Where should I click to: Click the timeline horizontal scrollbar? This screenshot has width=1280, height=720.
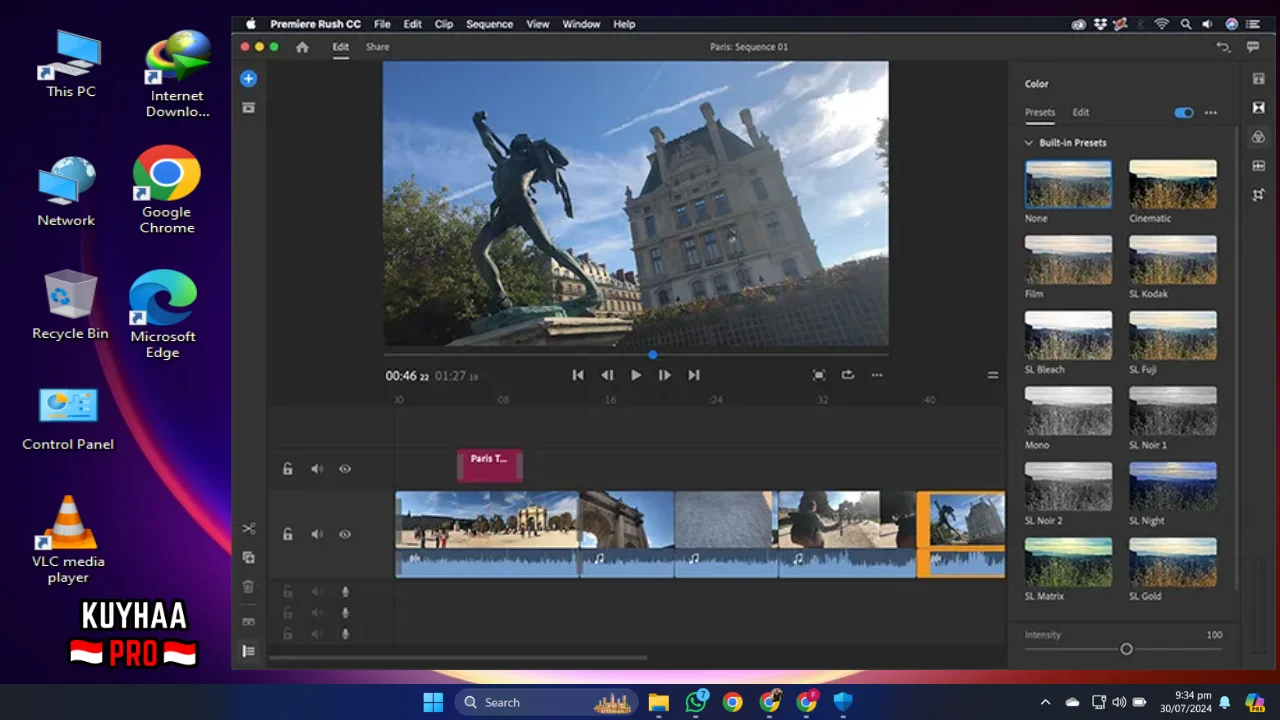point(458,658)
